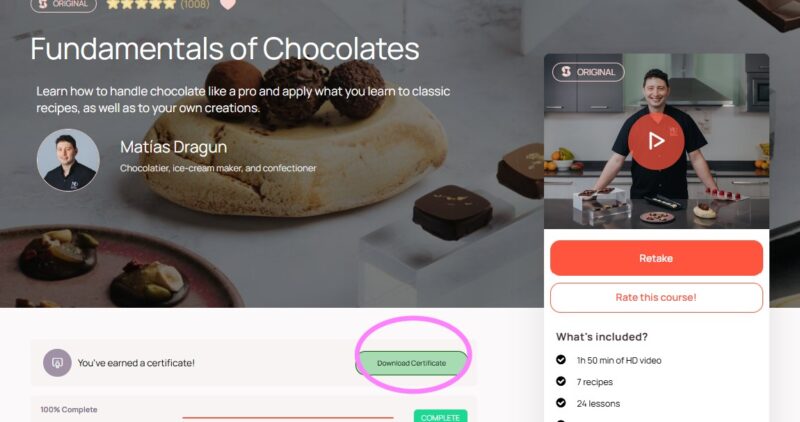This screenshot has width=800, height=422.
Task: Download the course certificate
Action: 411,363
